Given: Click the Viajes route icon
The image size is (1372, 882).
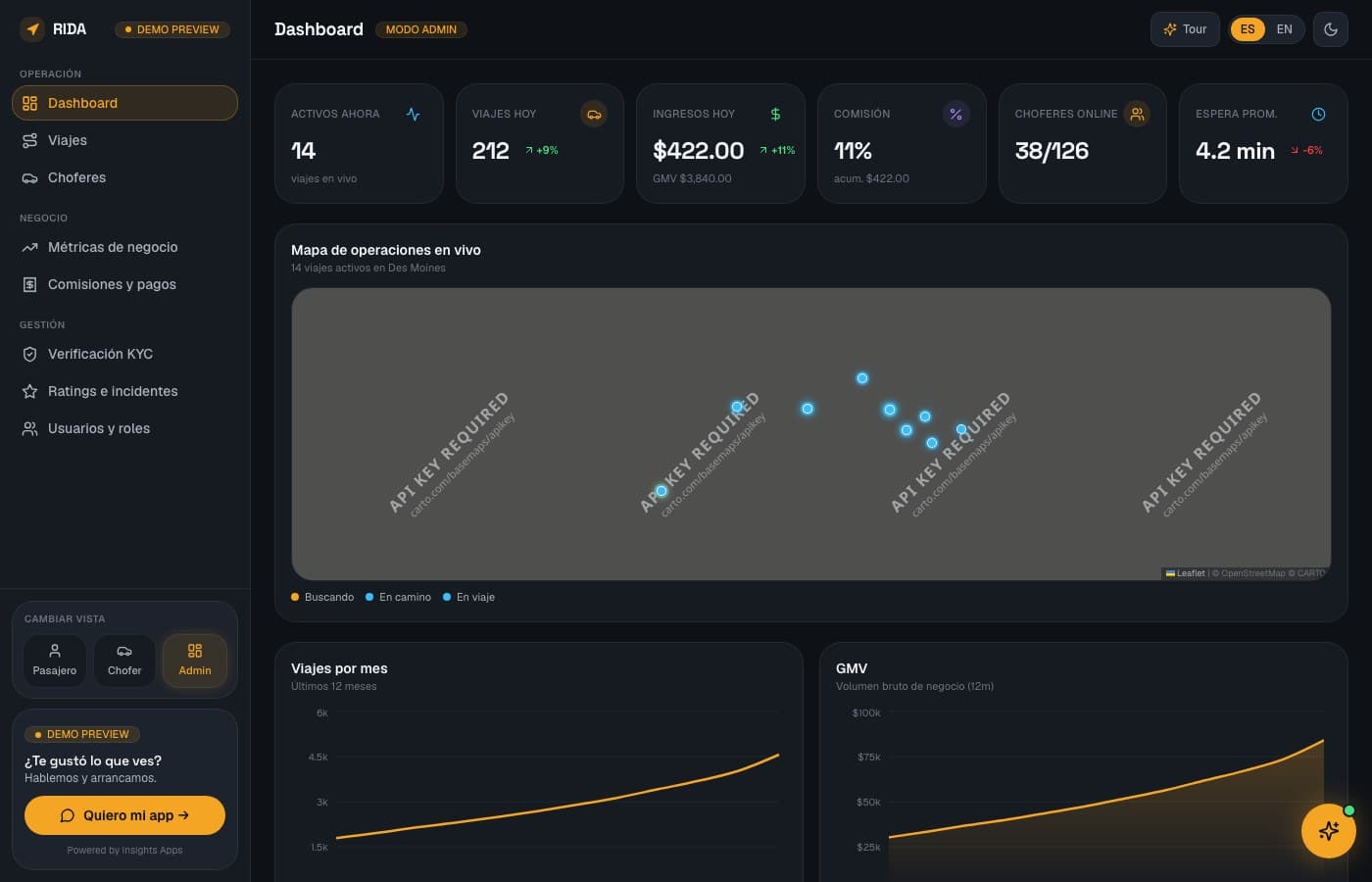Looking at the screenshot, I should click(29, 140).
